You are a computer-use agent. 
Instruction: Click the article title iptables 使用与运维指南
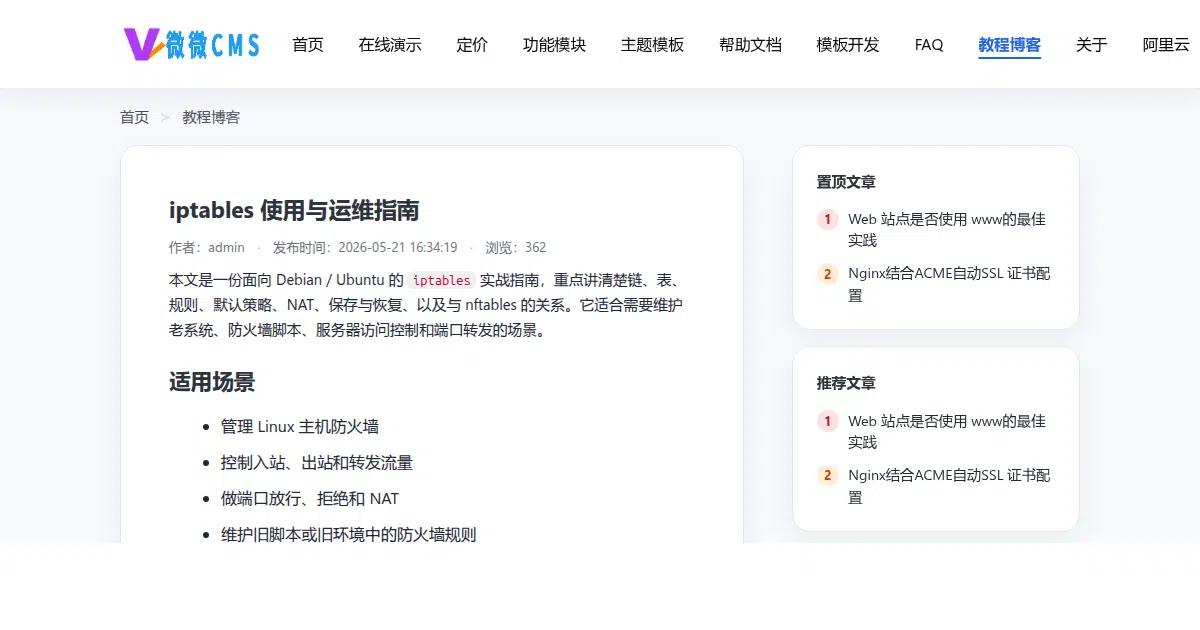pyautogui.click(x=294, y=210)
